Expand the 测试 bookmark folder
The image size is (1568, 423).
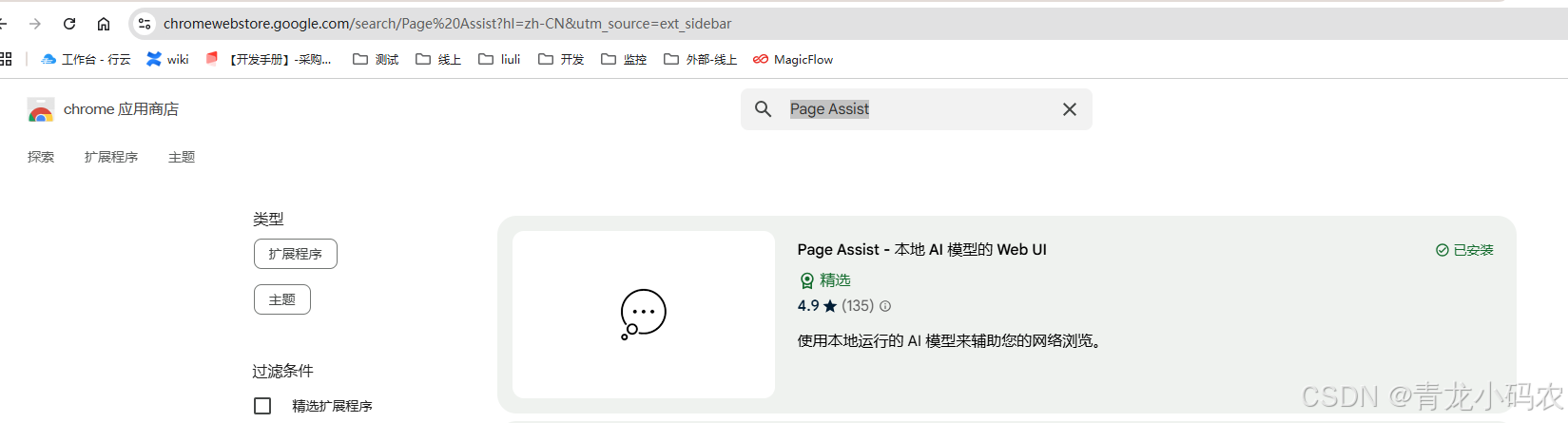click(376, 59)
